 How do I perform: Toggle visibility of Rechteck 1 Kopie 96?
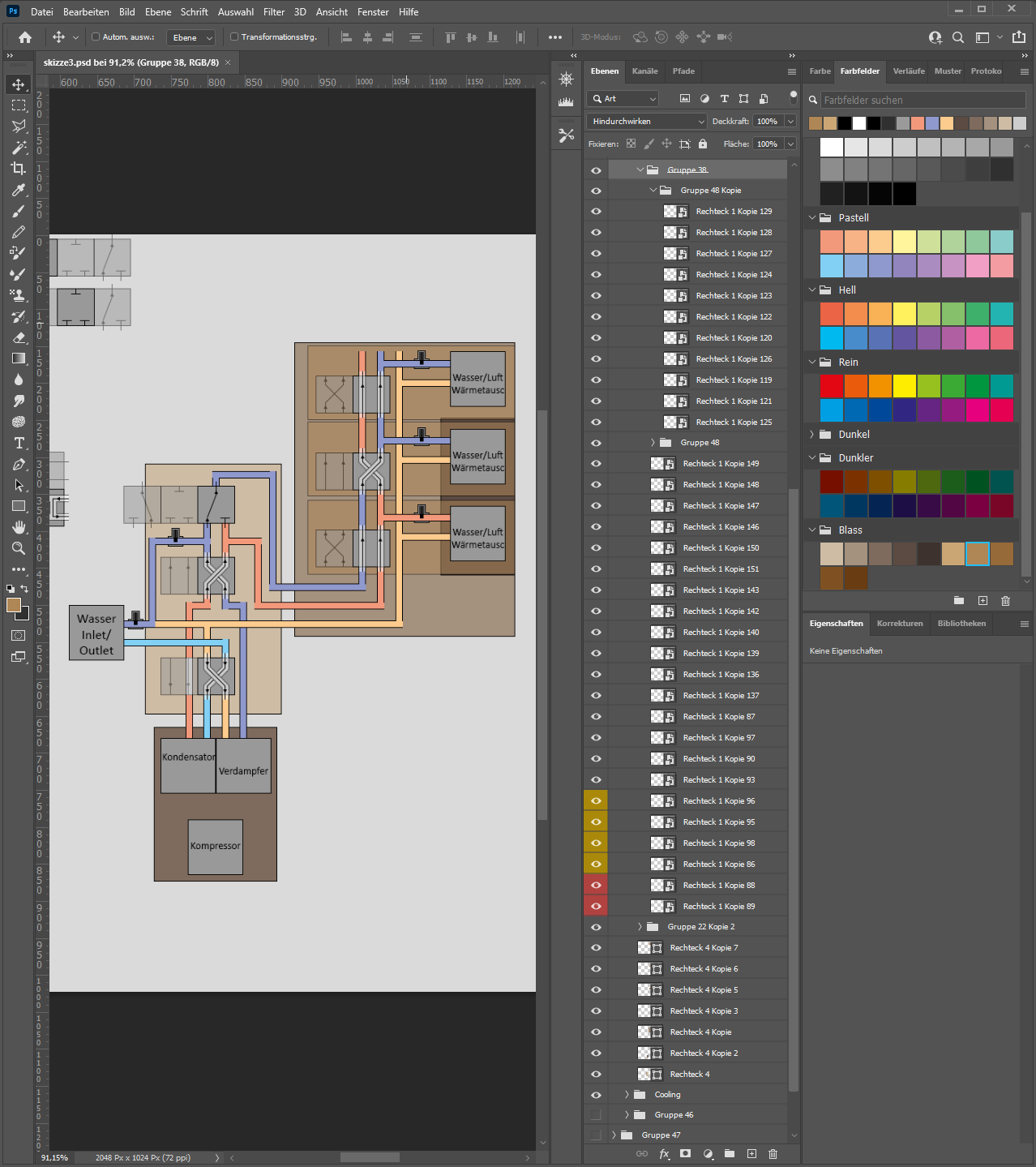596,801
